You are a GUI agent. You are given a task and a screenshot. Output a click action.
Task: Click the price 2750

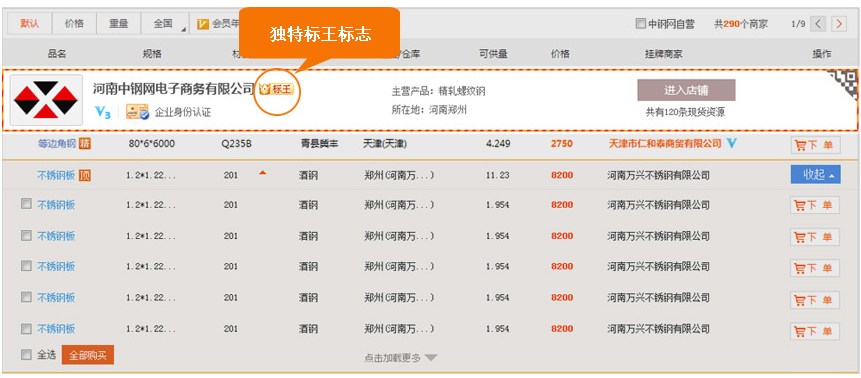click(x=562, y=144)
